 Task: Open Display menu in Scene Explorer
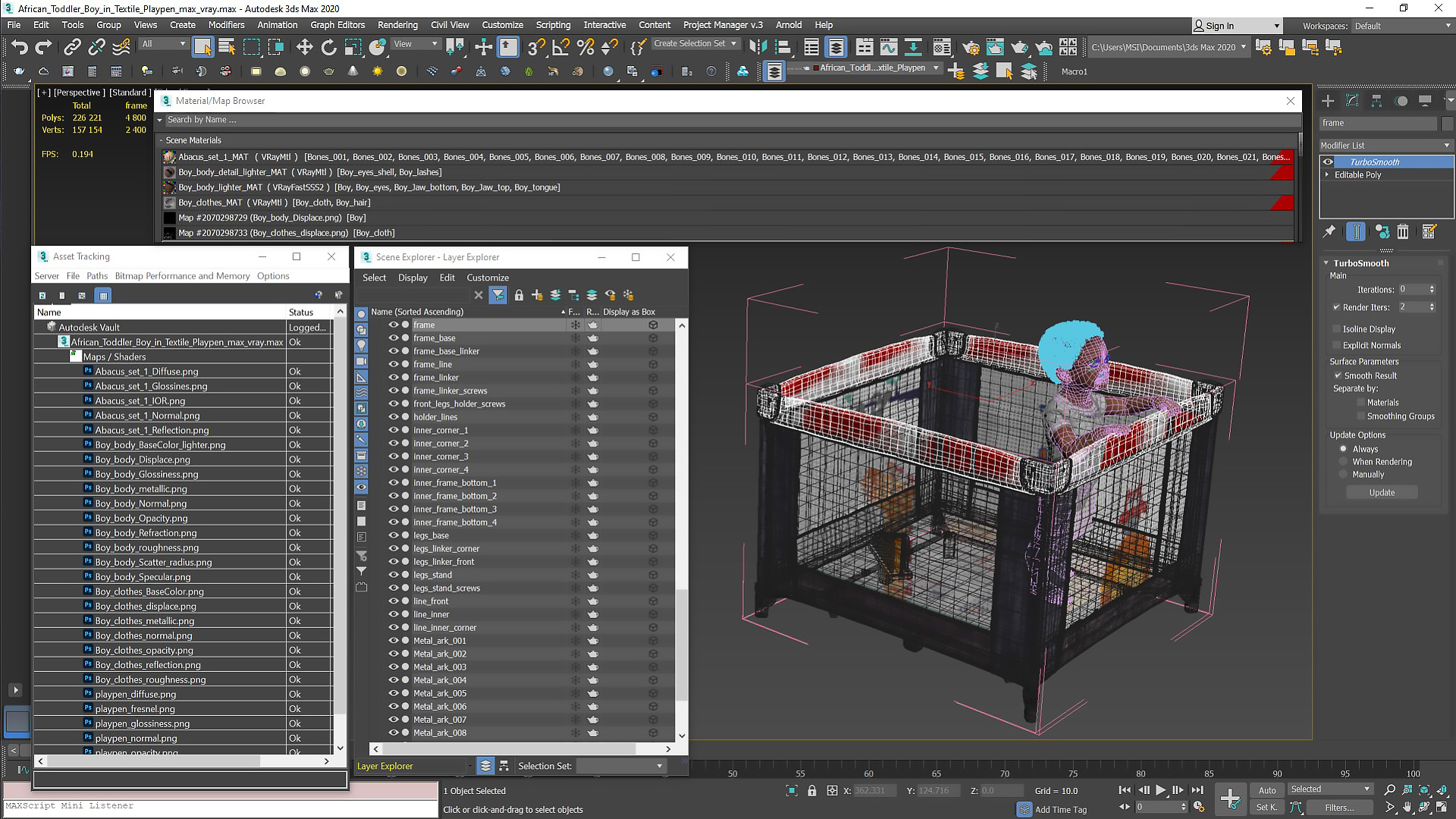tap(413, 278)
